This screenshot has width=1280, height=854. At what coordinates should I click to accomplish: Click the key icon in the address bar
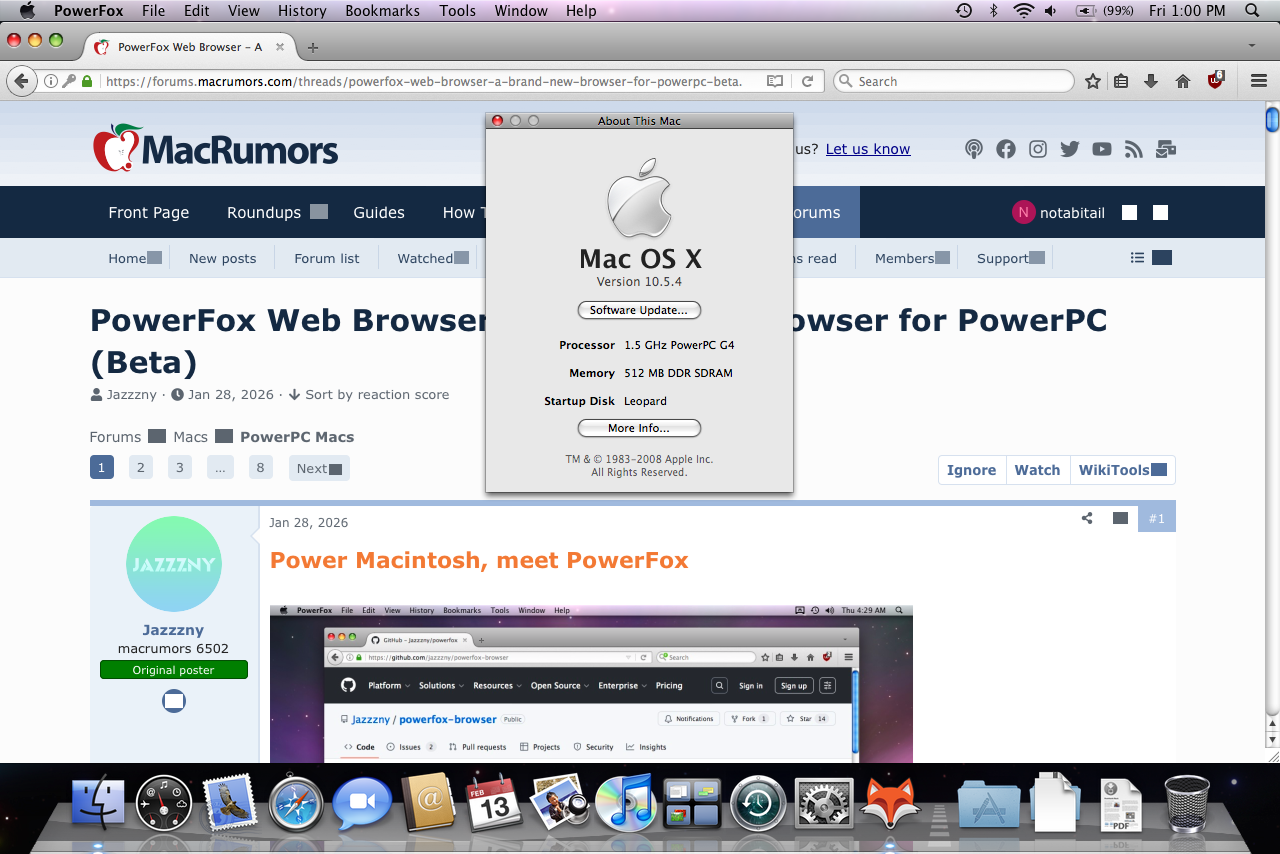[x=69, y=81]
